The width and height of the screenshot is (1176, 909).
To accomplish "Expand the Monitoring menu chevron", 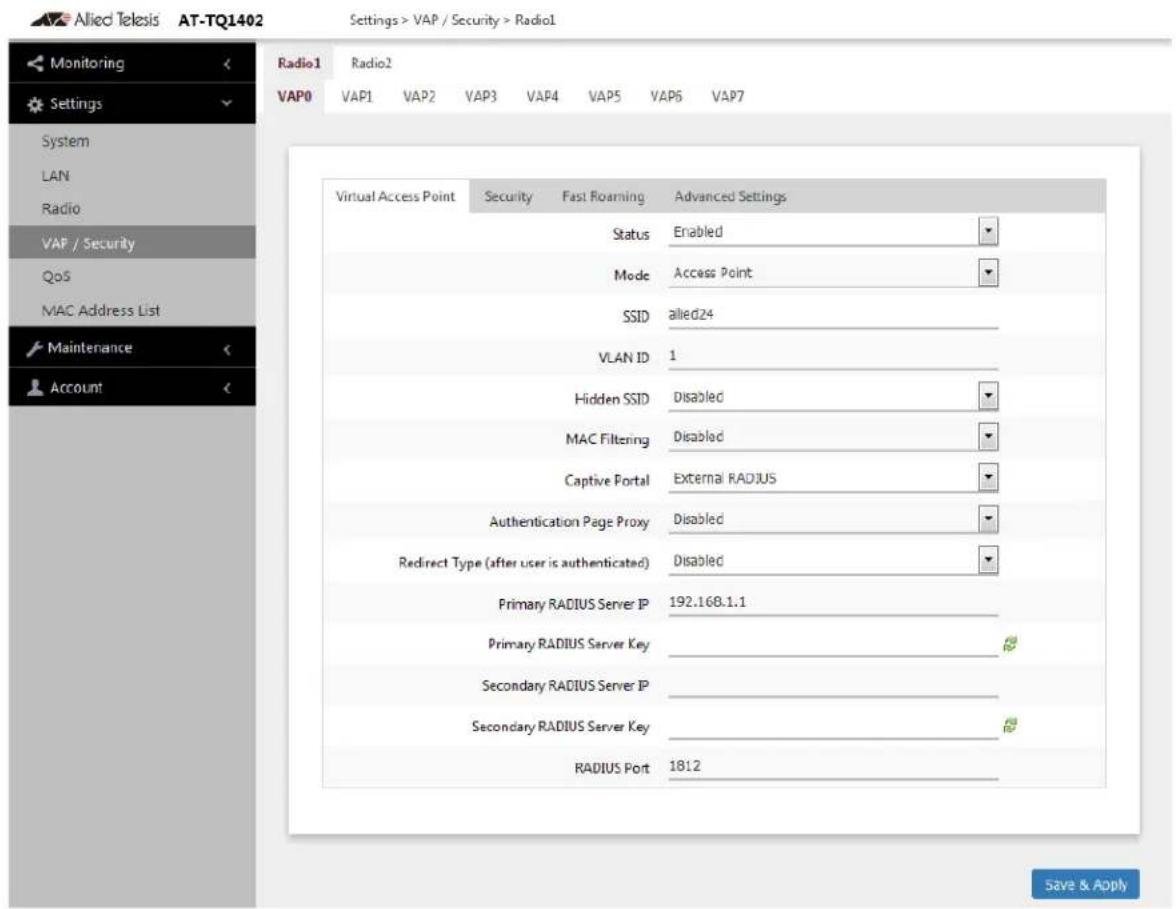I will click(x=227, y=64).
